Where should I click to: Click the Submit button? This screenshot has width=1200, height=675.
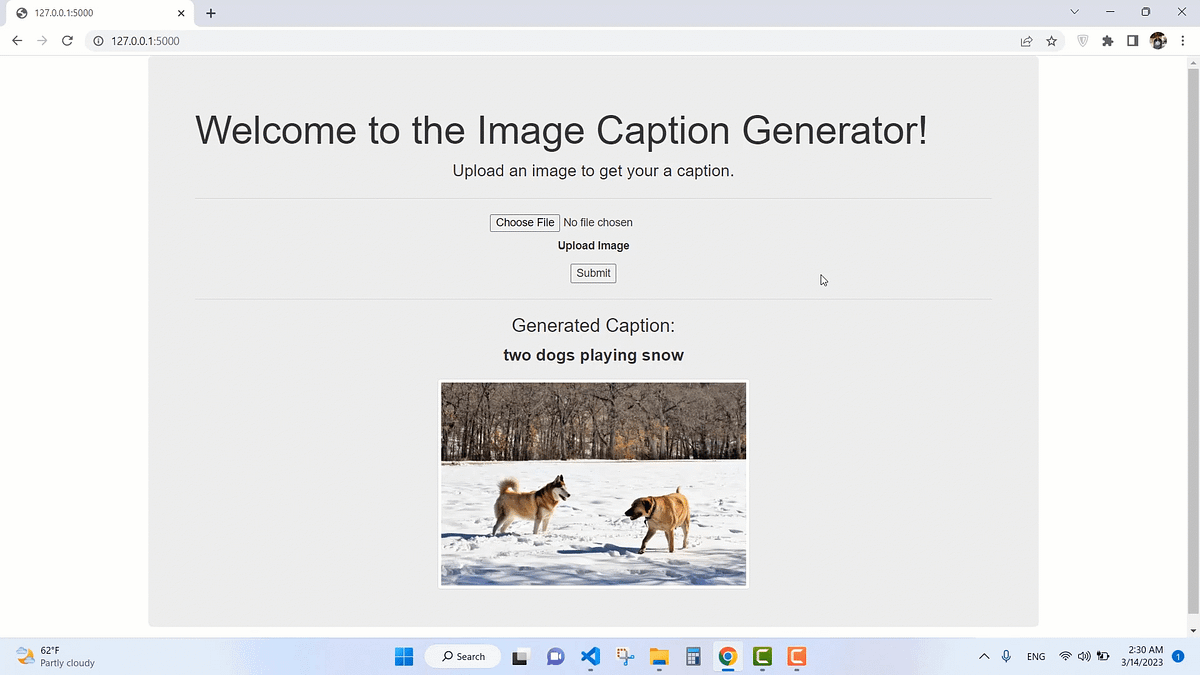click(x=593, y=273)
